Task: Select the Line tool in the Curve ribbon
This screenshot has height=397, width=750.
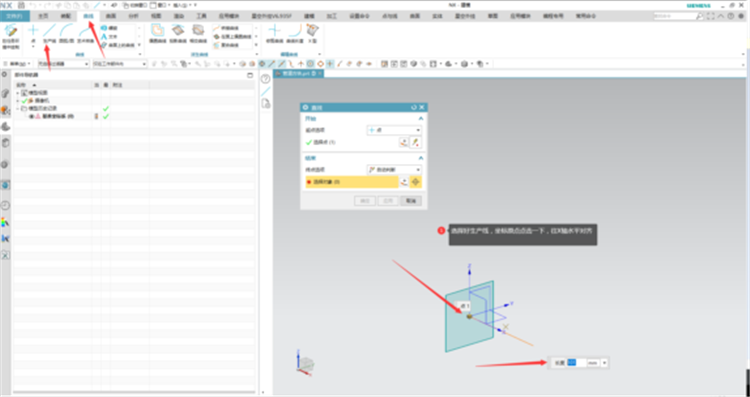Action: pos(49,34)
